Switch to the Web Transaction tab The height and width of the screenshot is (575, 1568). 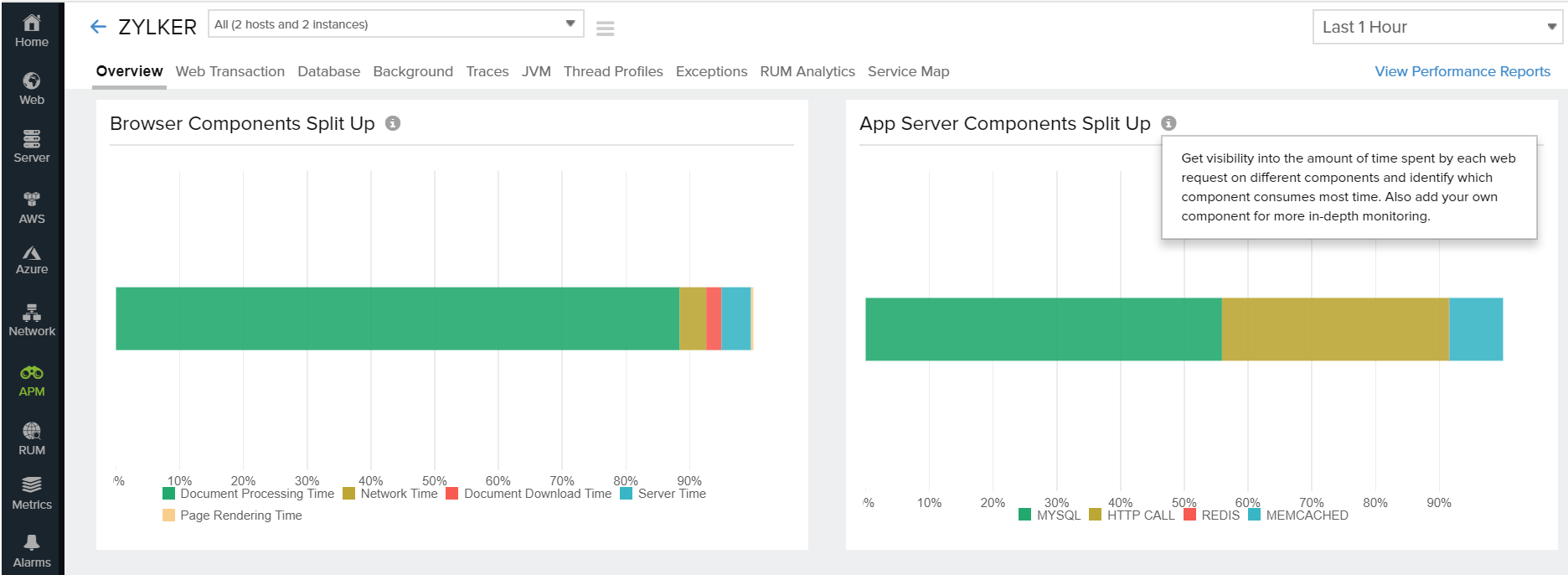(230, 71)
